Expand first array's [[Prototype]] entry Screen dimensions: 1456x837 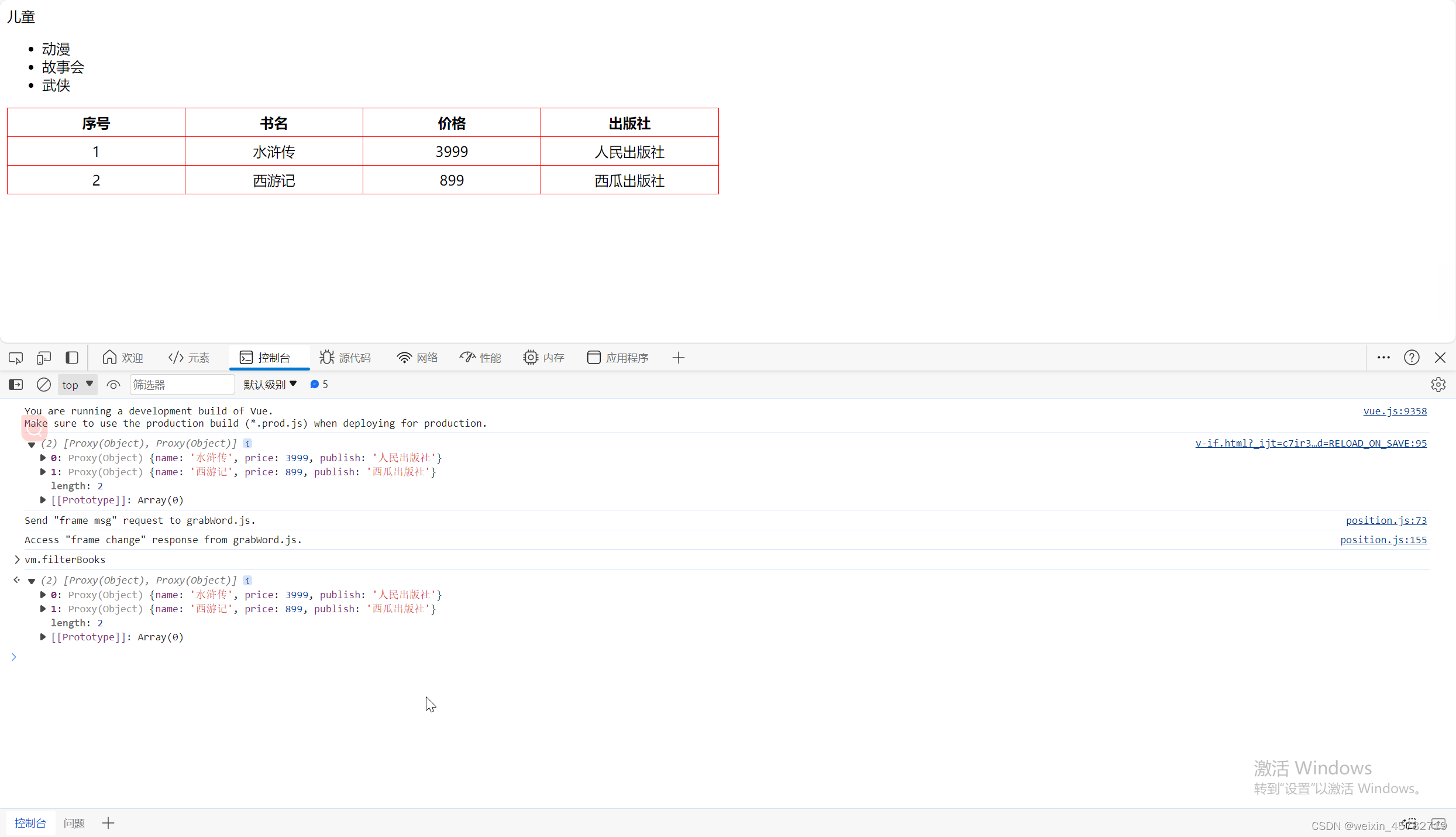point(43,500)
